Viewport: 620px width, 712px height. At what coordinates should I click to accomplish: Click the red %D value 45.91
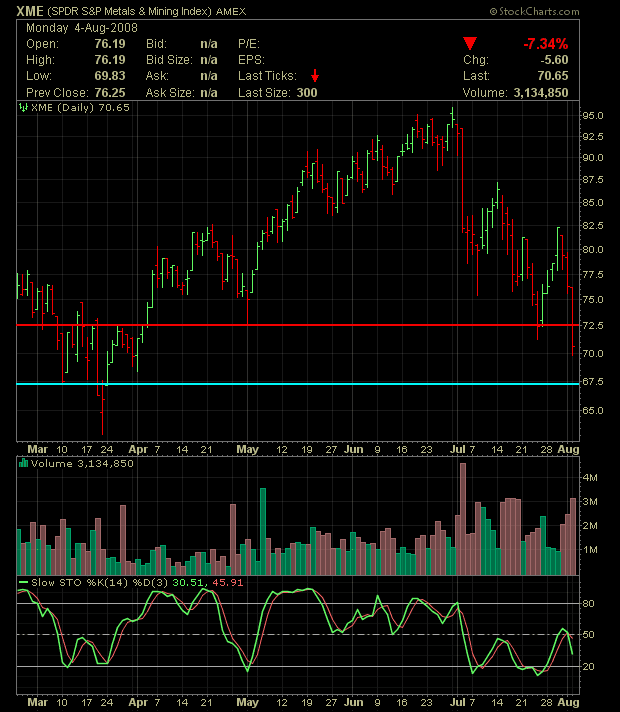click(x=228, y=582)
